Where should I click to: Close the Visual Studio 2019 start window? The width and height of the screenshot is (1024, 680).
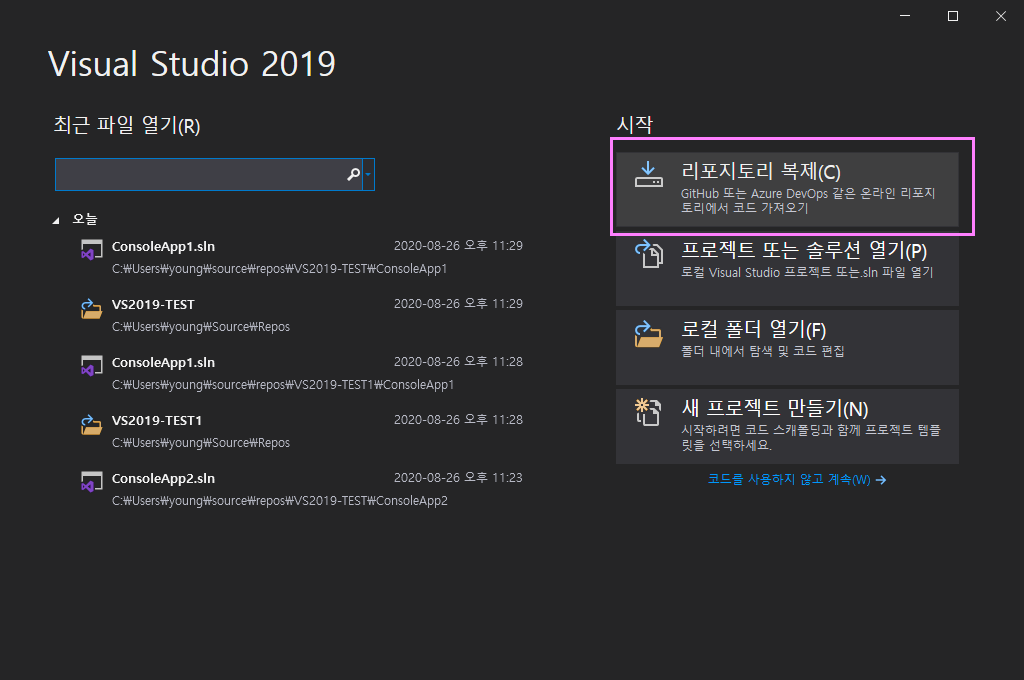[x=1000, y=16]
